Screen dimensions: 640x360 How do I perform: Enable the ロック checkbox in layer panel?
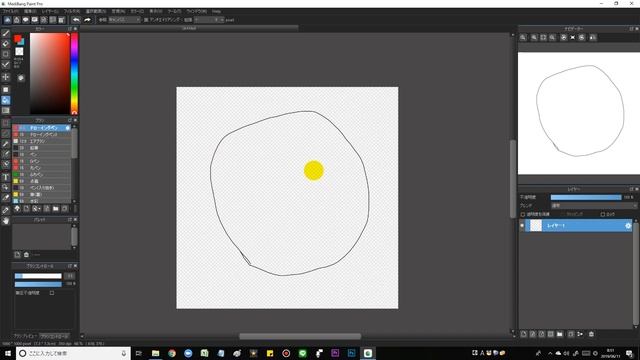tap(602, 214)
